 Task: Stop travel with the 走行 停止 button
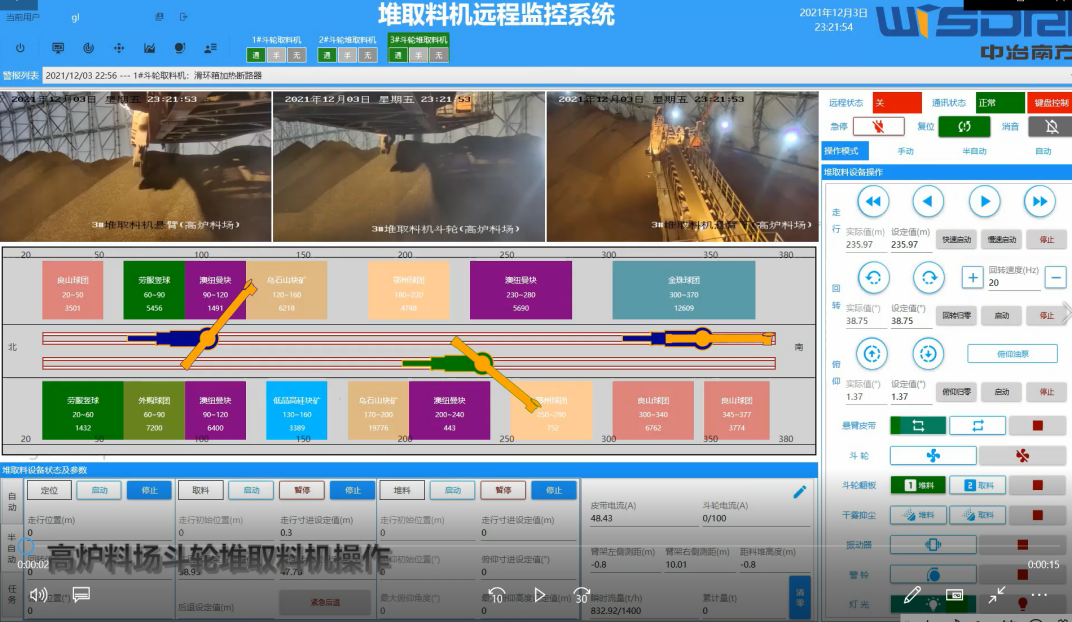pyautogui.click(x=1047, y=239)
